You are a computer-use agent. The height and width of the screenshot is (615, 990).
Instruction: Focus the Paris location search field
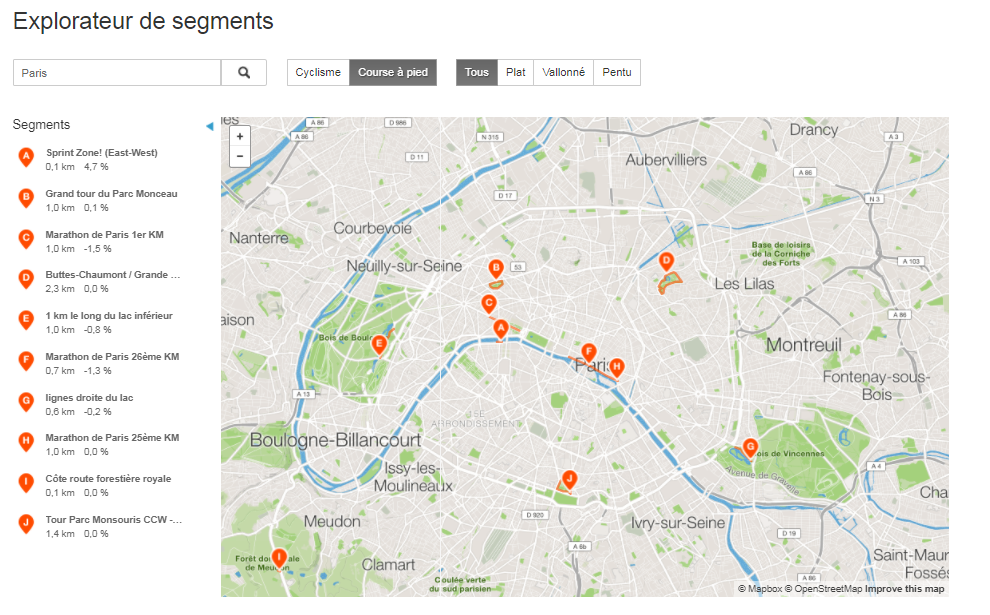117,73
